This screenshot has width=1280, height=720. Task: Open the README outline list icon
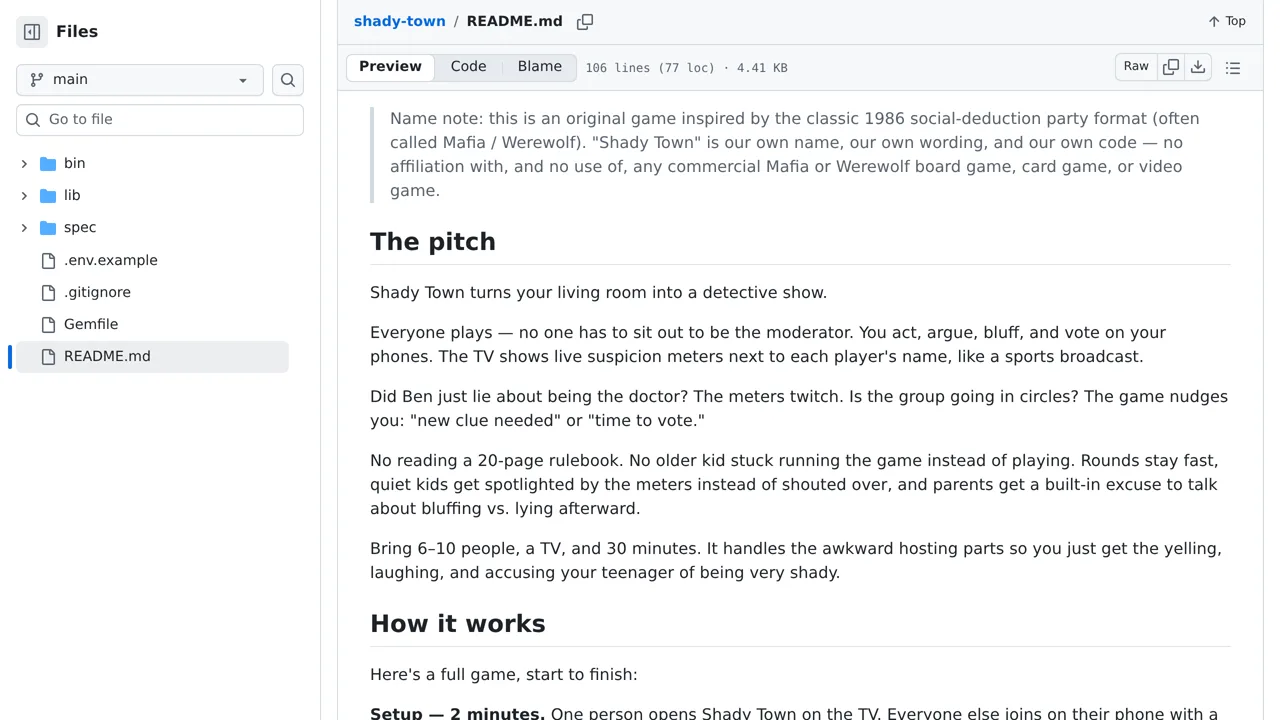point(1233,68)
